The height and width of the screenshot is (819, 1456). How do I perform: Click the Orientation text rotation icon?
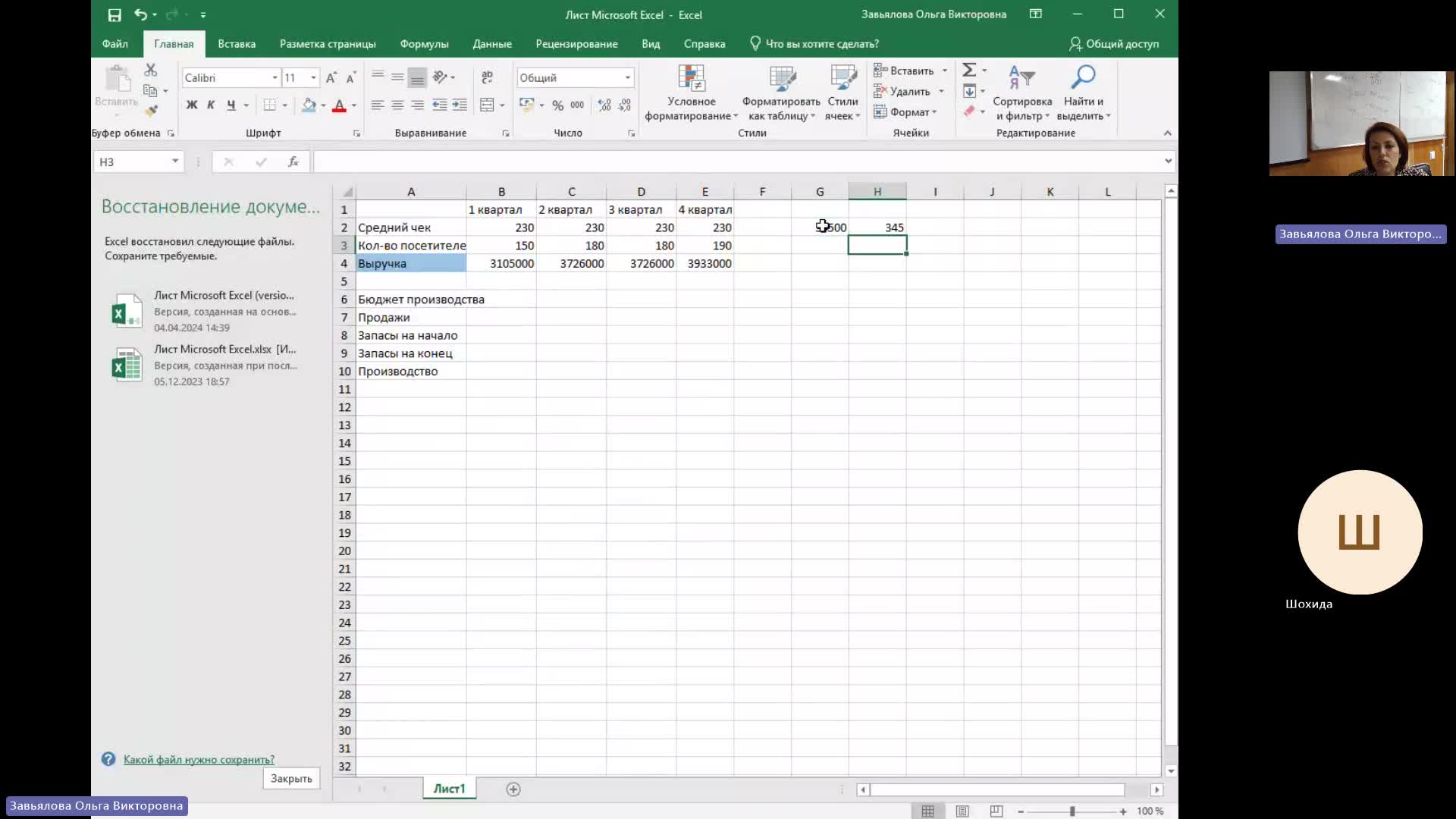[440, 77]
